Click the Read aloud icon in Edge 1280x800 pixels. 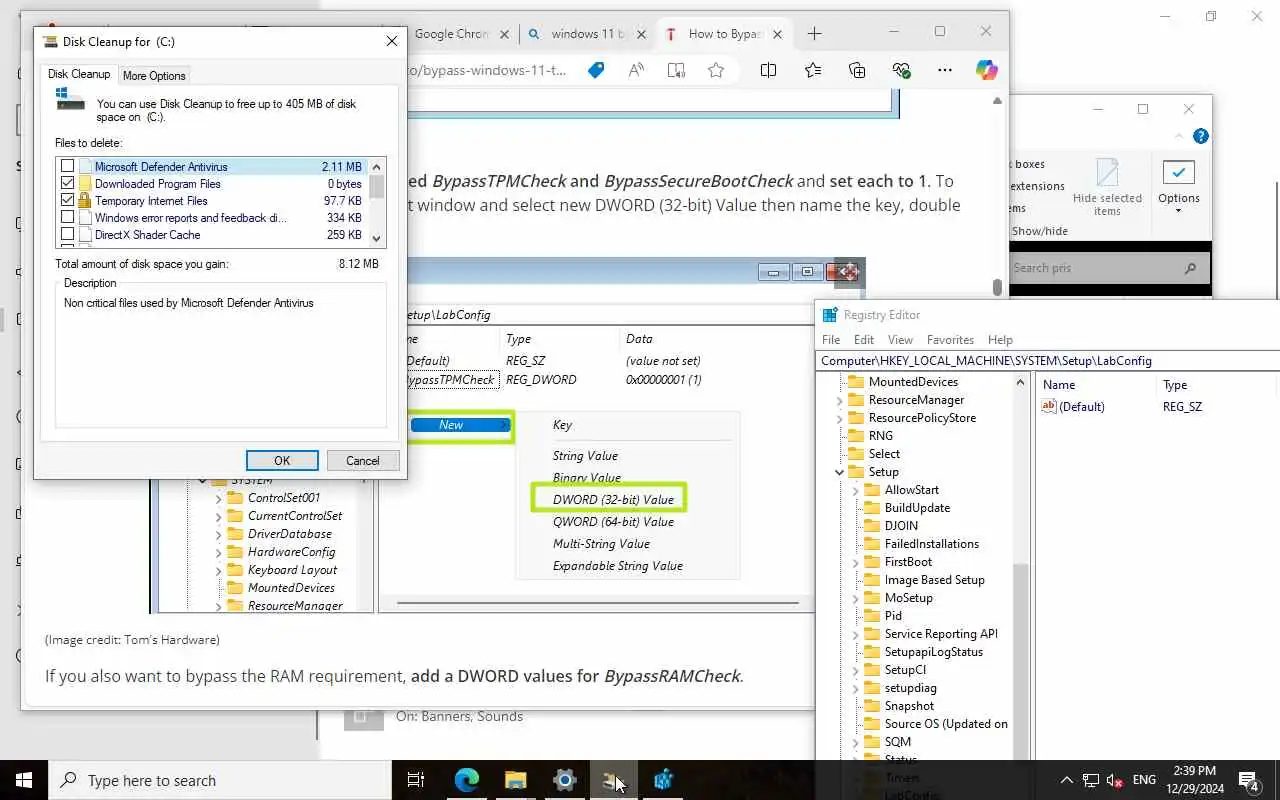pyautogui.click(x=636, y=70)
